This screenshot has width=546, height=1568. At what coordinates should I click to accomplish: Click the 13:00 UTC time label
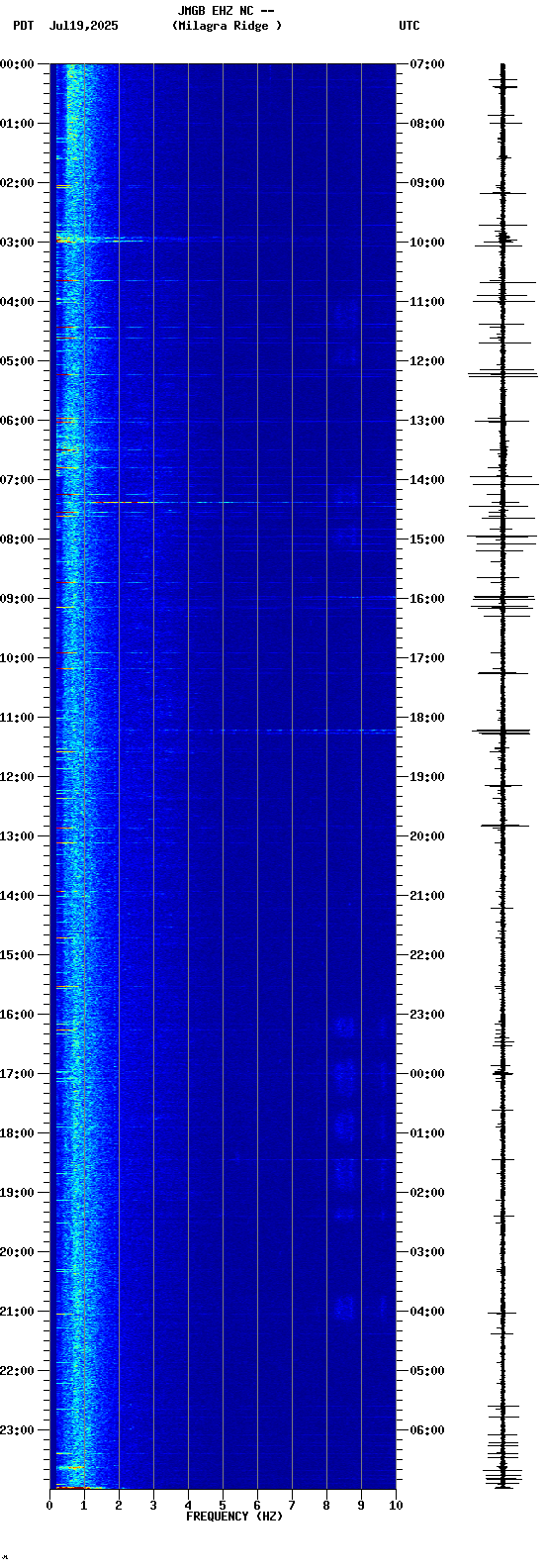(x=426, y=421)
